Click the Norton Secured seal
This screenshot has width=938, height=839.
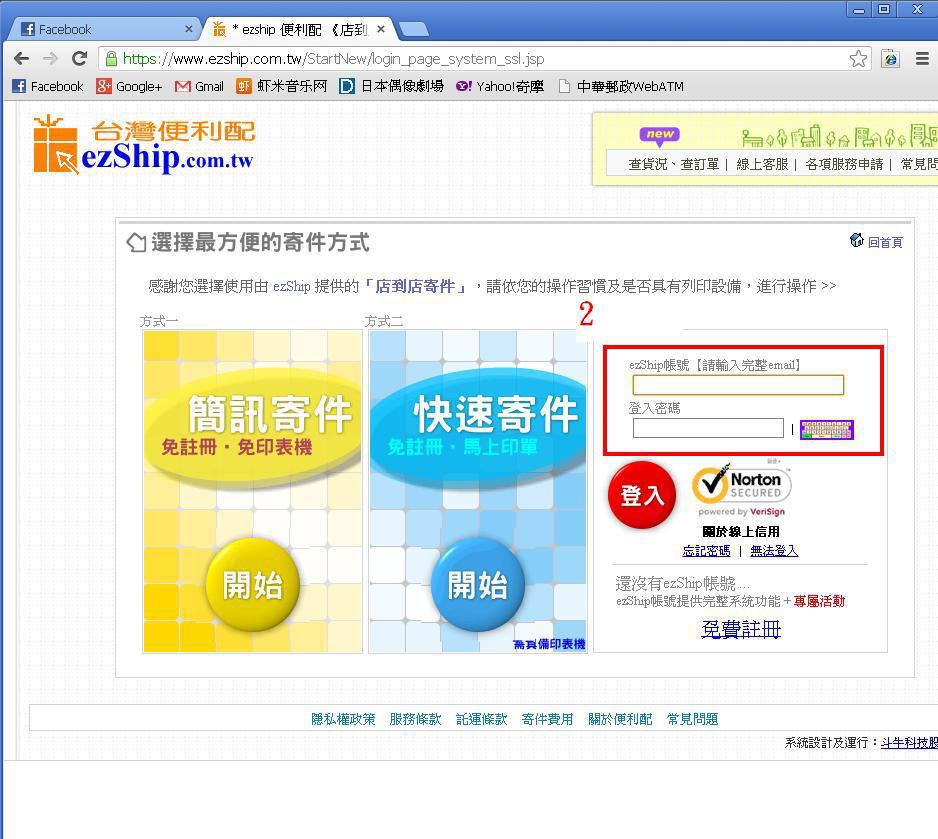point(742,490)
